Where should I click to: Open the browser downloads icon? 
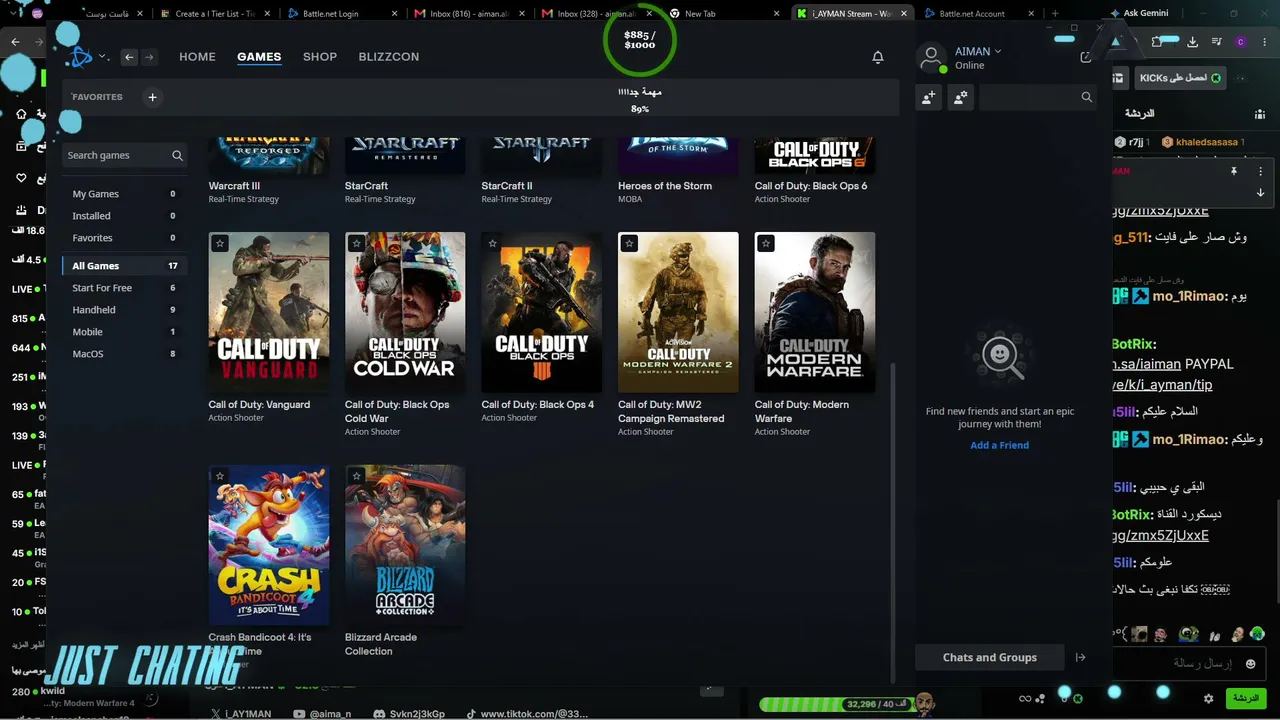pos(1192,42)
